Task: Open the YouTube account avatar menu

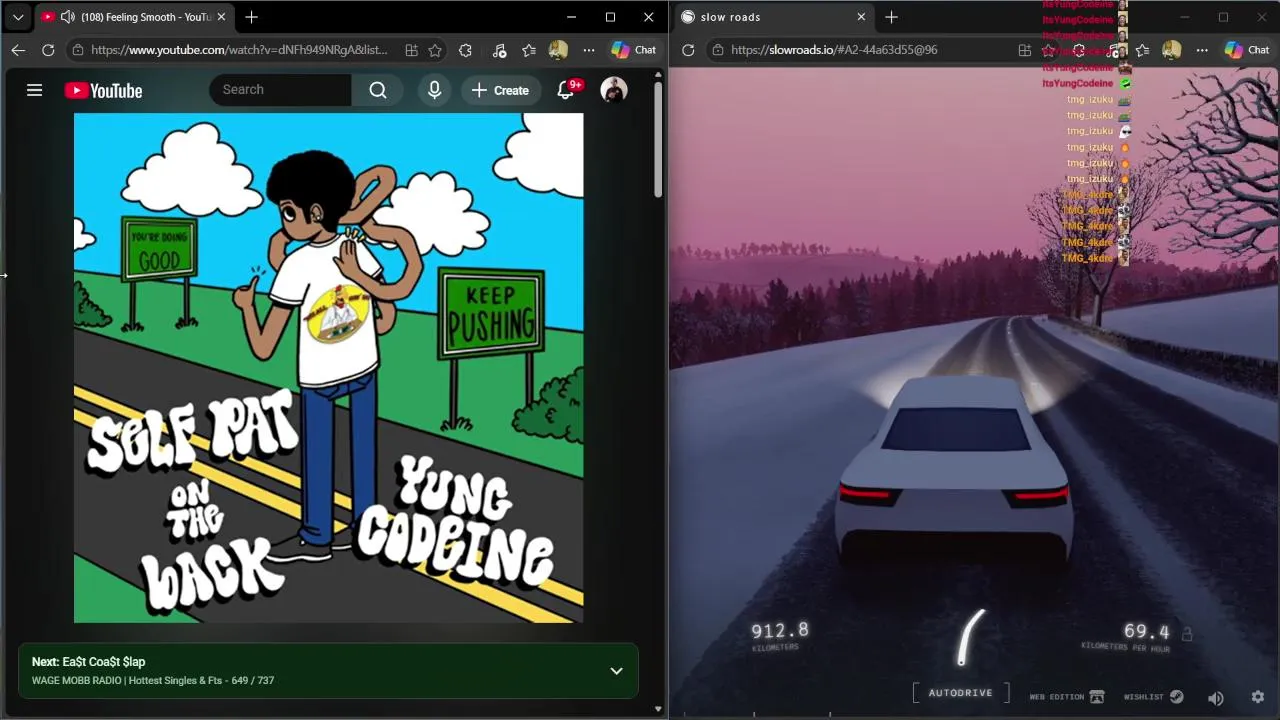Action: [614, 90]
